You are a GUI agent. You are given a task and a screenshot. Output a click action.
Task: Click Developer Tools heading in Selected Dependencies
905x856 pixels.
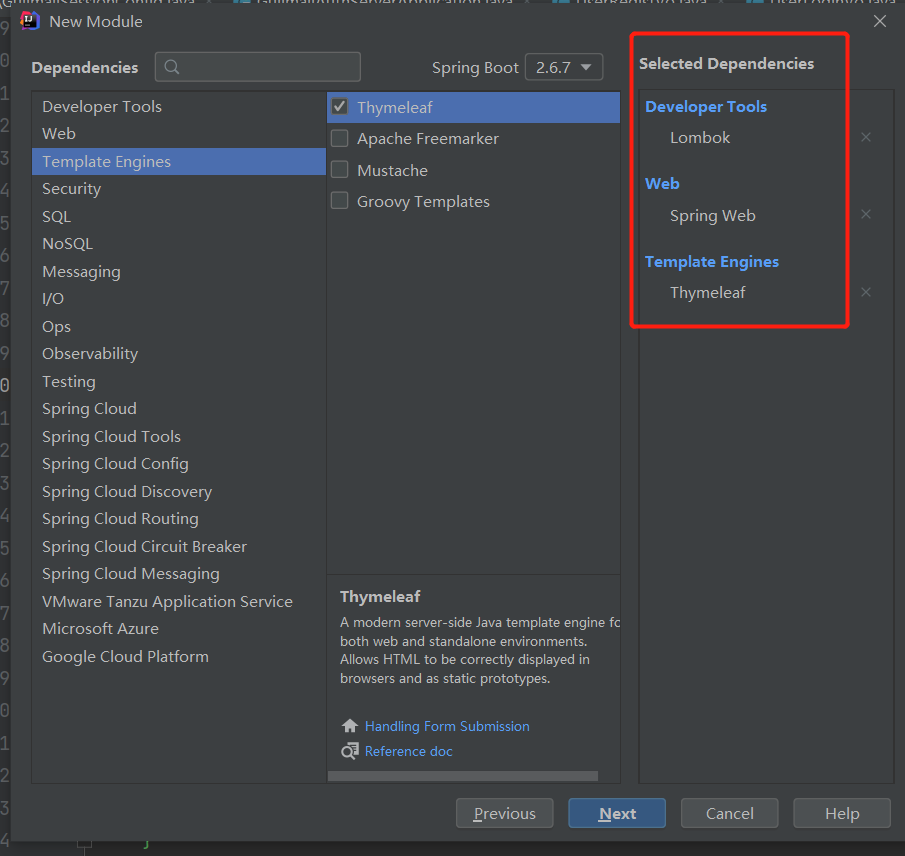tap(706, 106)
